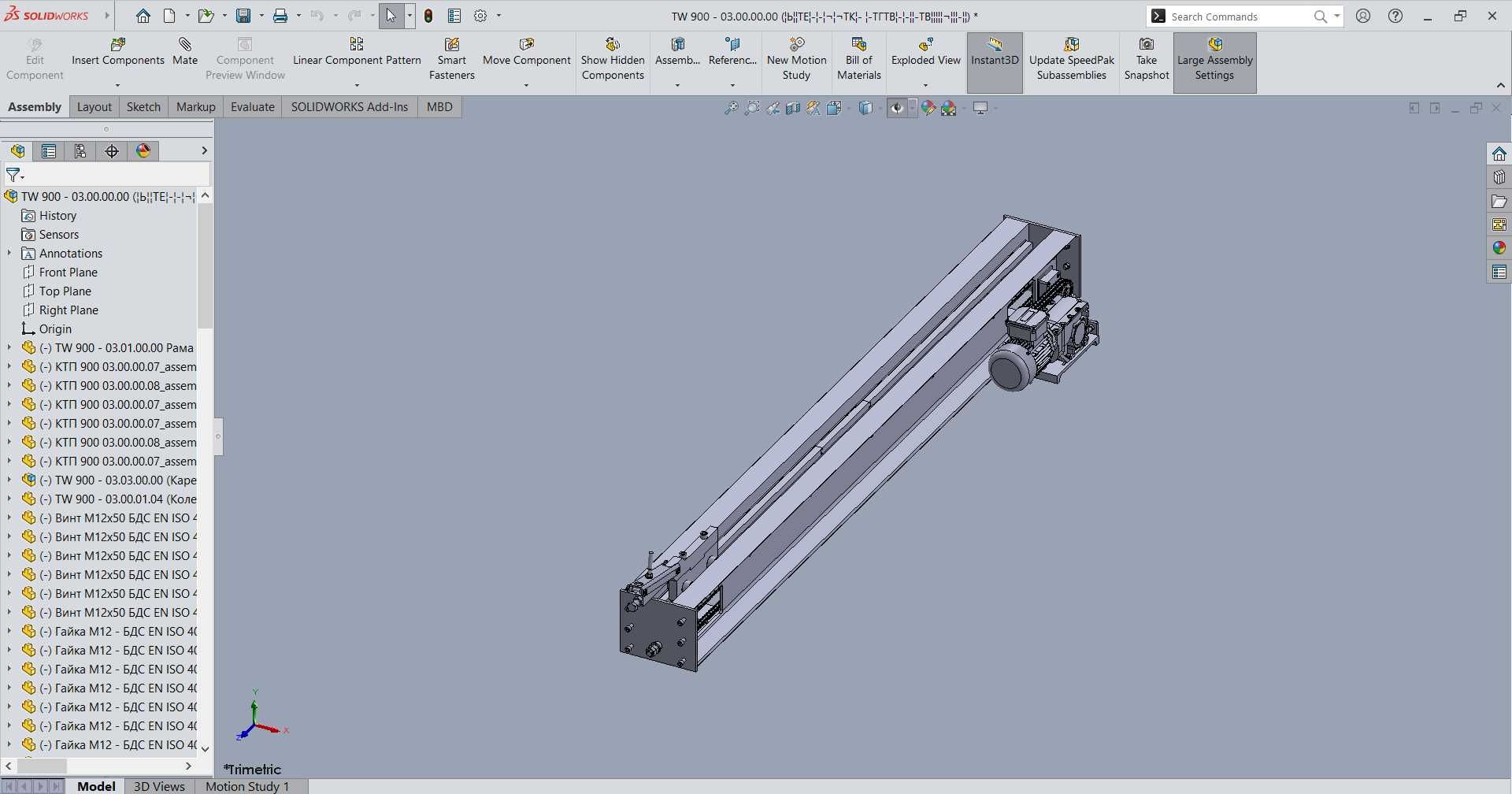Open the Markup tab

point(195,107)
